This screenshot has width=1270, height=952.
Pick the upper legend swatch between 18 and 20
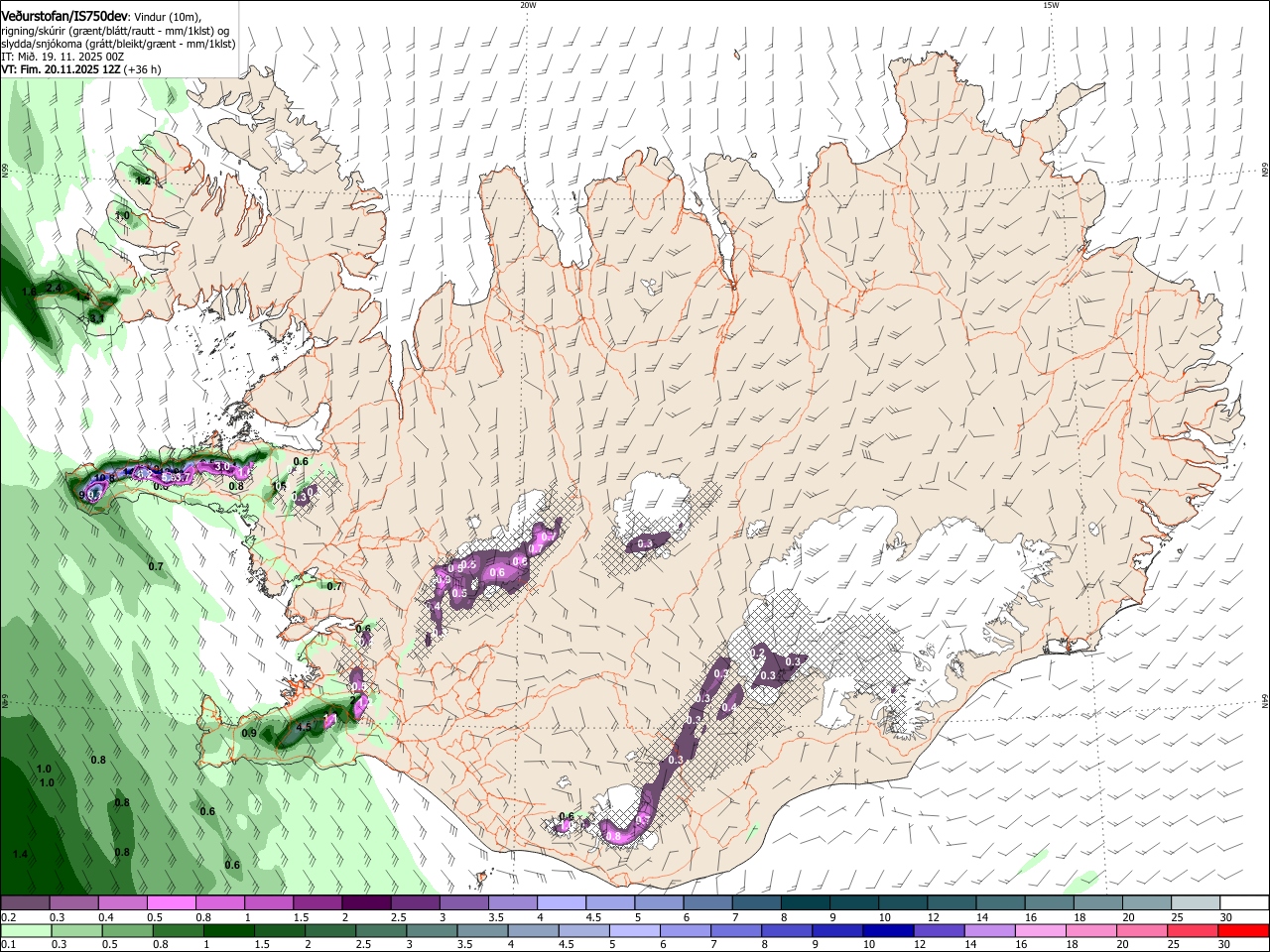click(x=1098, y=903)
